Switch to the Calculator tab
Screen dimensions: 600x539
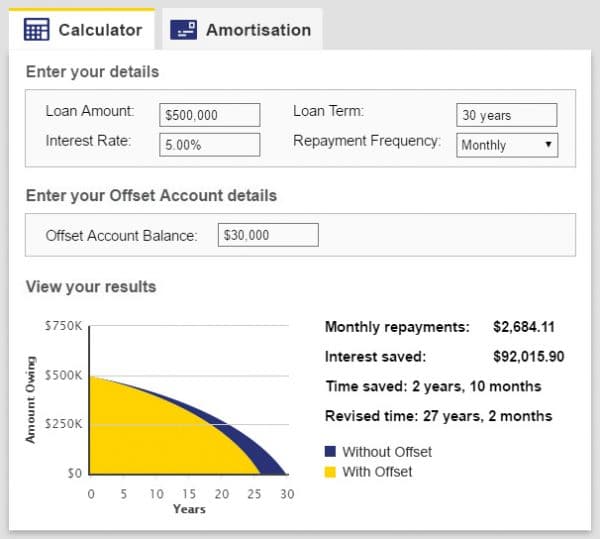pos(82,29)
